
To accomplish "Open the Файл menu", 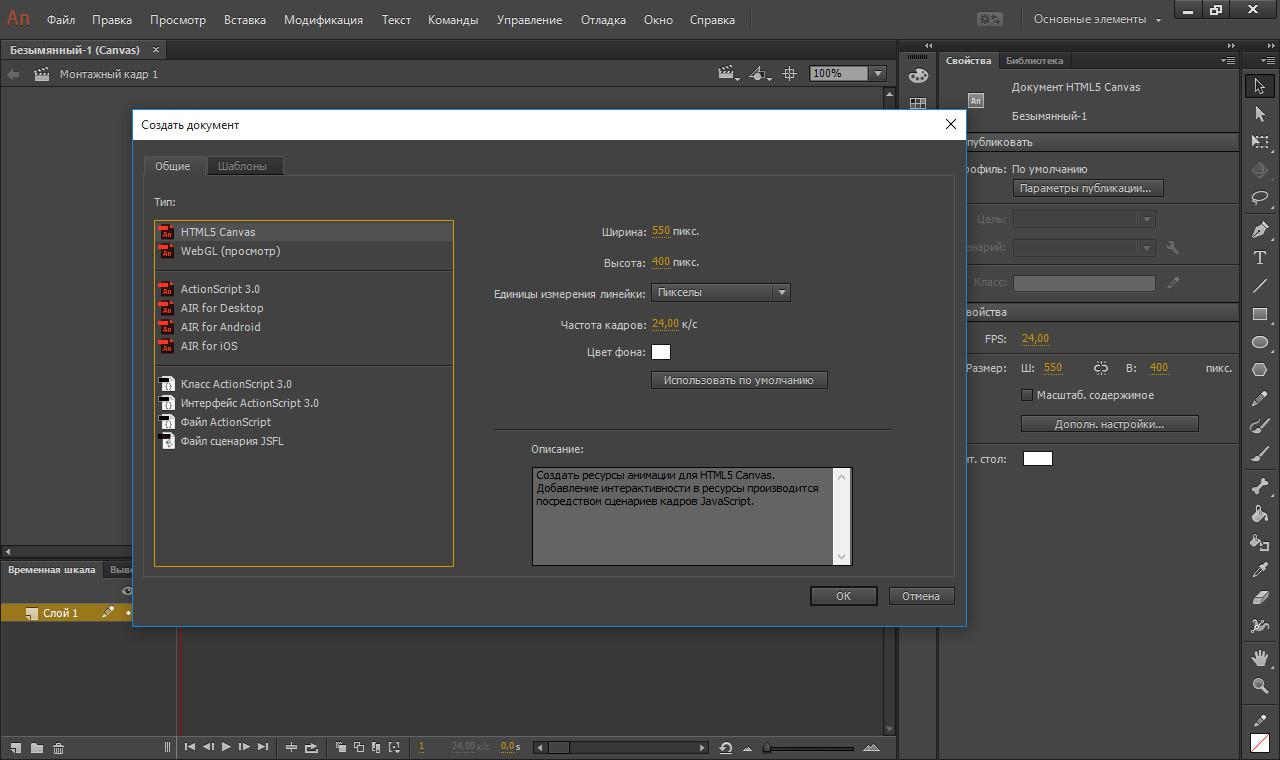I will click(61, 19).
